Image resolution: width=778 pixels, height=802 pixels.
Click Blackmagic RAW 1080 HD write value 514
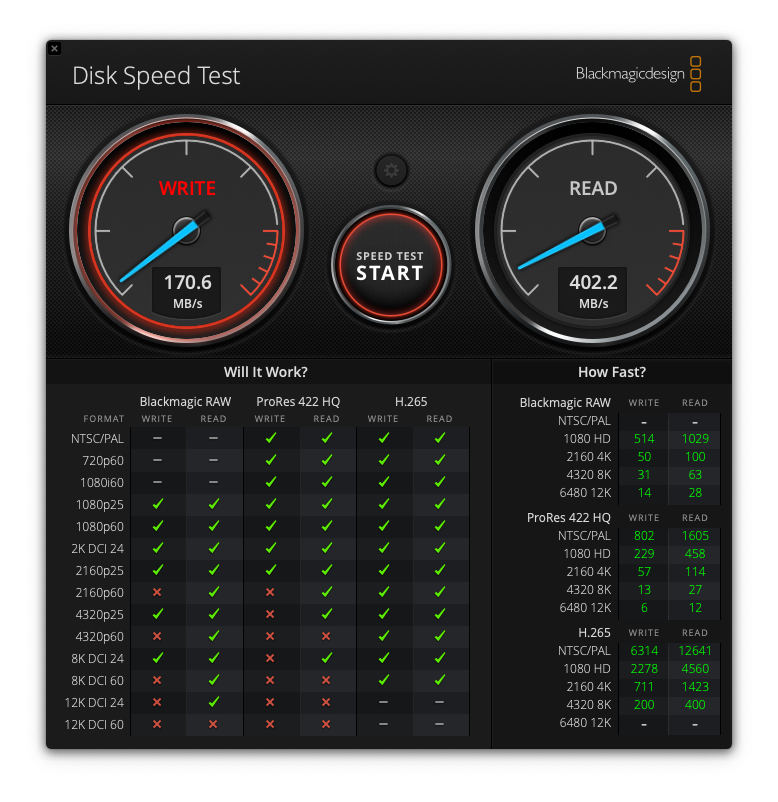click(644, 439)
